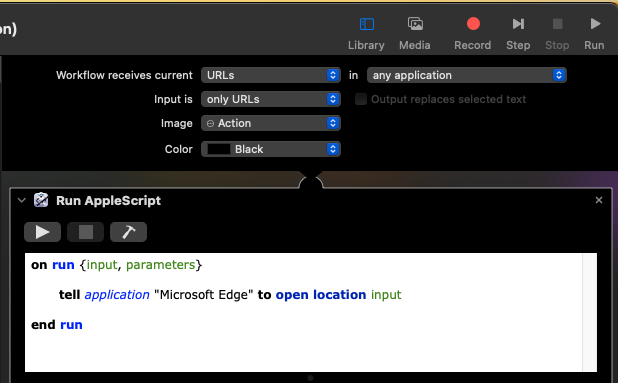Click 'end run' line in script

click(x=57, y=325)
